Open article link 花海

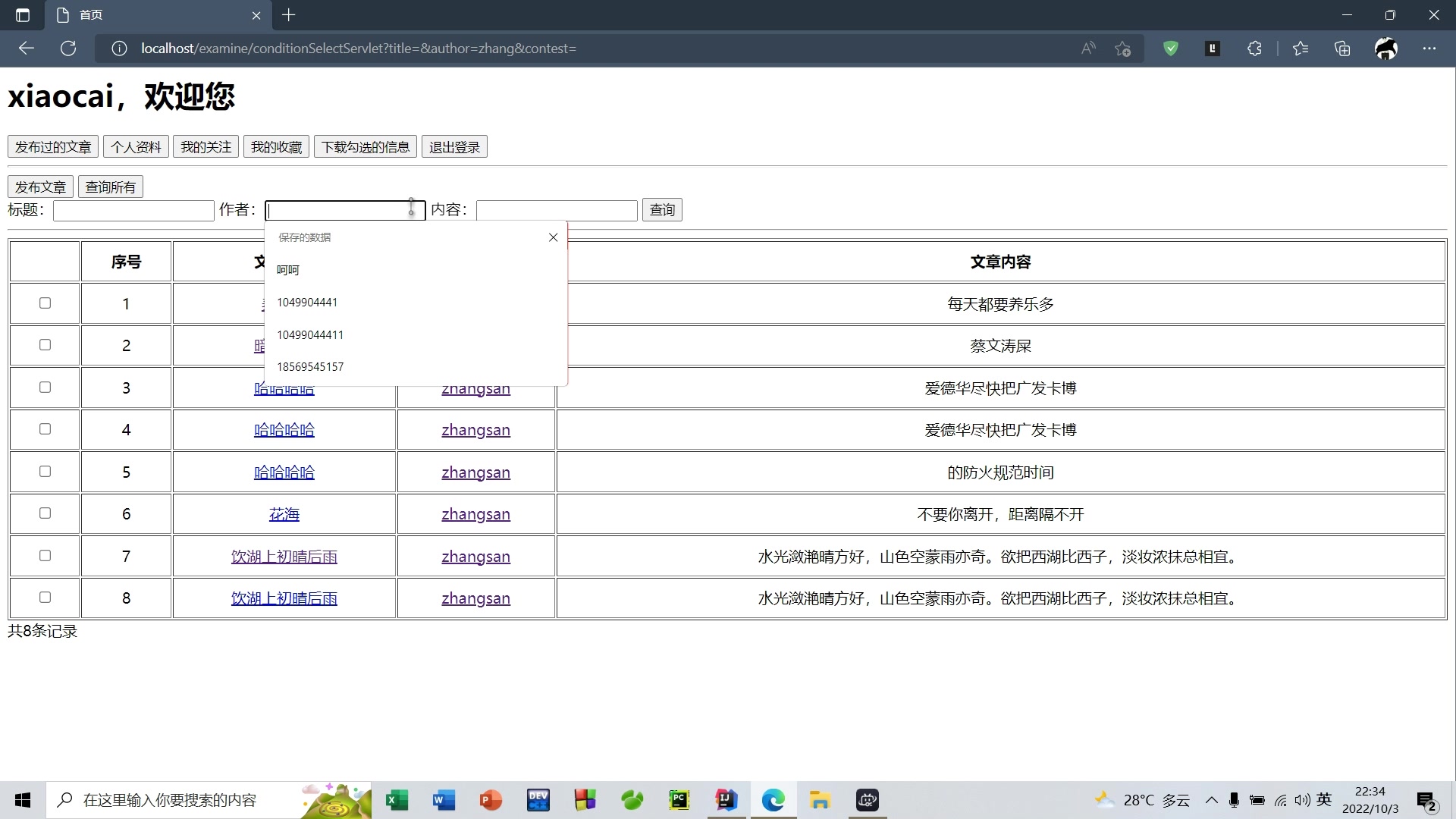[284, 514]
